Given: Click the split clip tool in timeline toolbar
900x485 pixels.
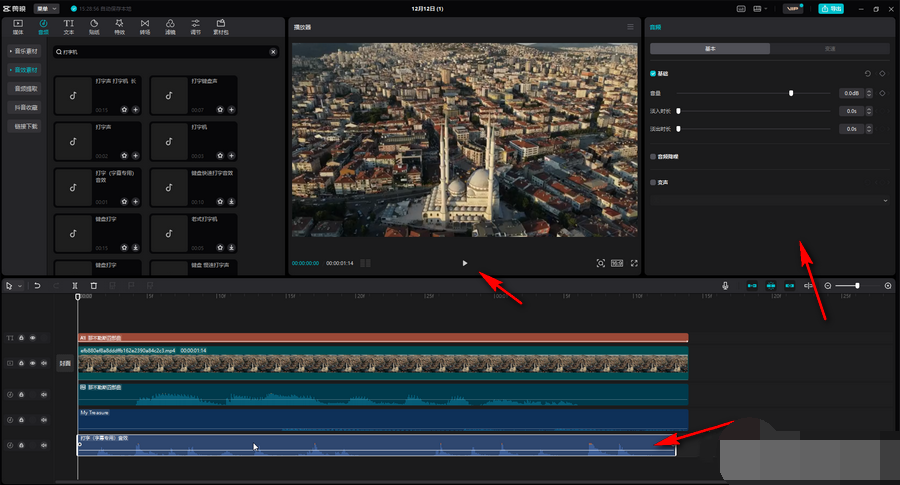Looking at the screenshot, I should [x=75, y=286].
